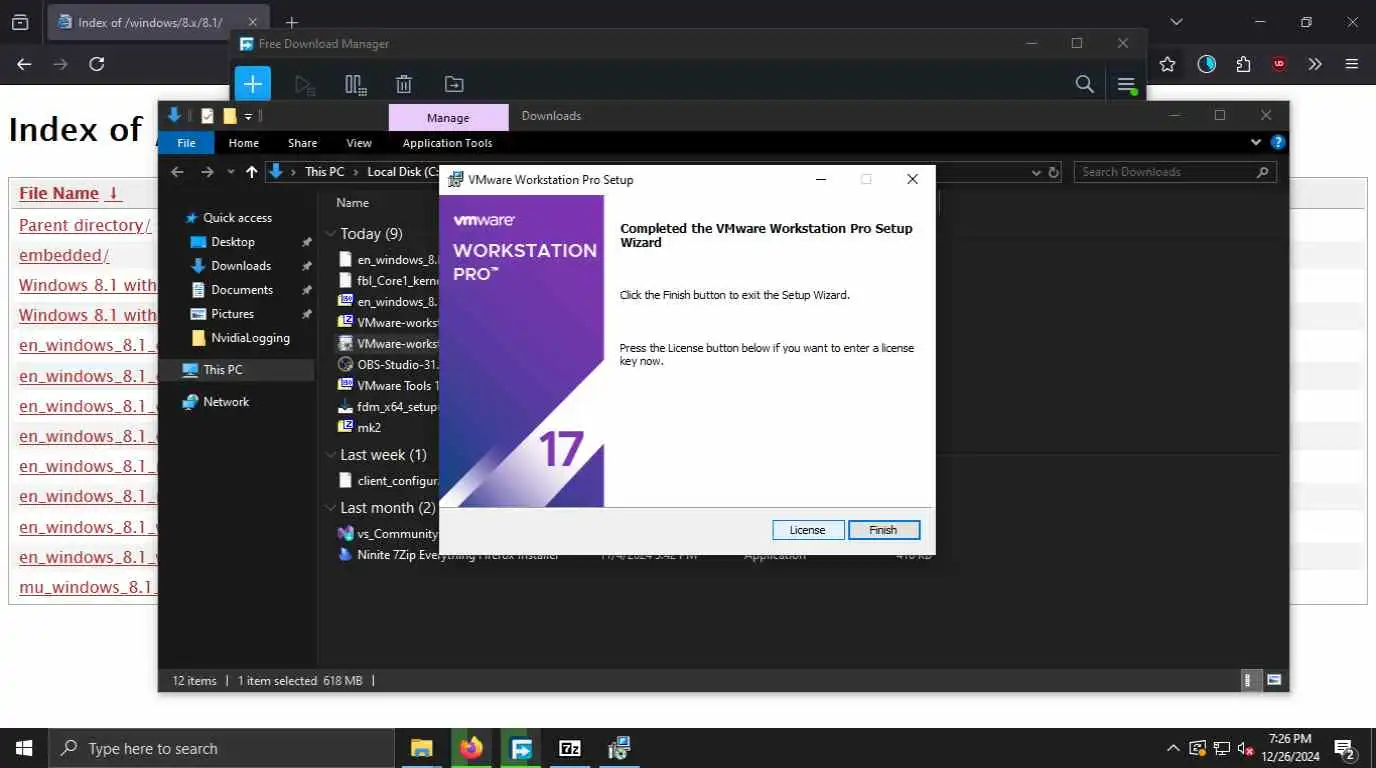1376x768 pixels.
Task: Switch Explorer to details view icon
Action: click(1248, 680)
